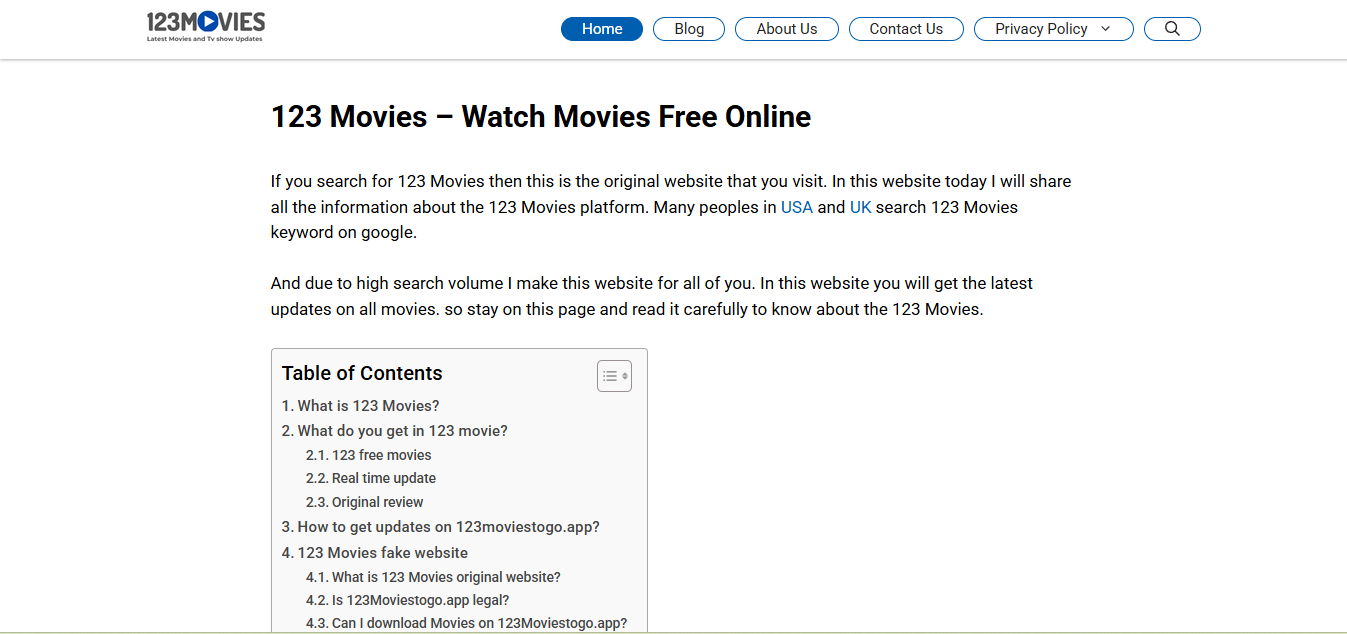This screenshot has width=1347, height=634.
Task: Open the search magnifier button
Action: (x=1172, y=29)
